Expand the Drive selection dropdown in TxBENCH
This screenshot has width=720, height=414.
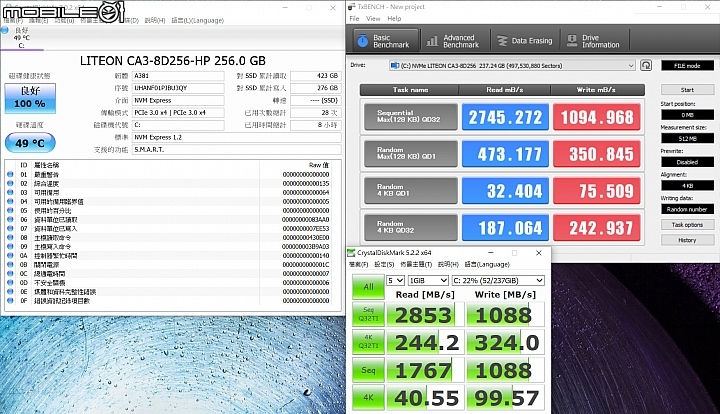click(631, 66)
